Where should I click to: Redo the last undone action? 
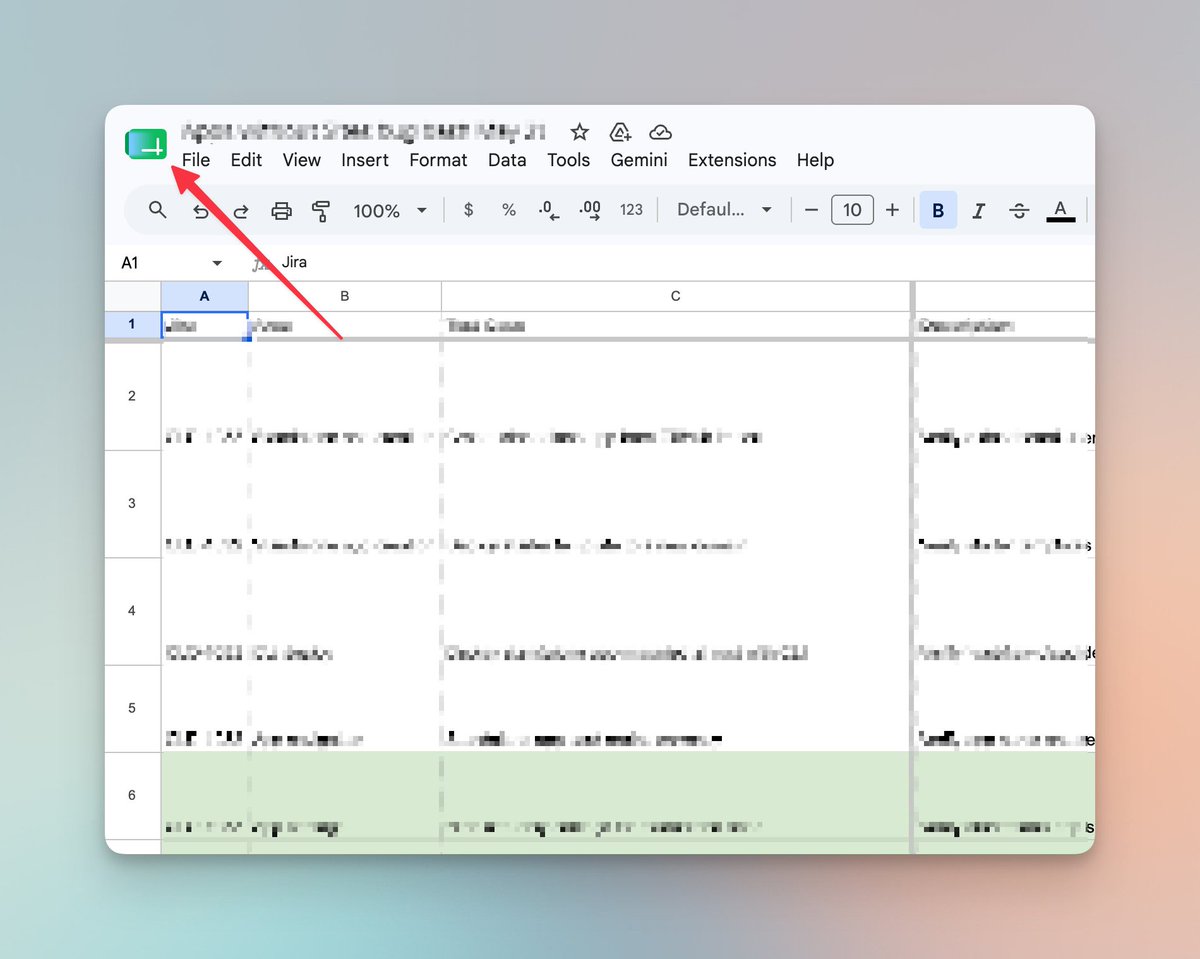pos(241,211)
